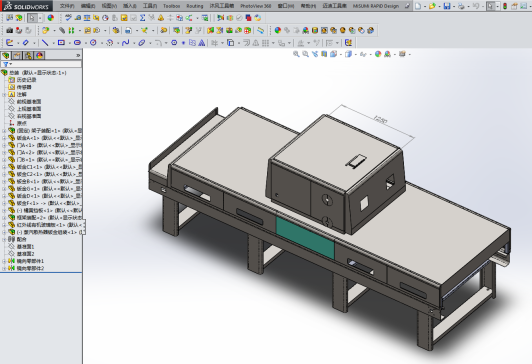Select the Spline sketch tool
Screen dimensions: 532x364
[126, 43]
